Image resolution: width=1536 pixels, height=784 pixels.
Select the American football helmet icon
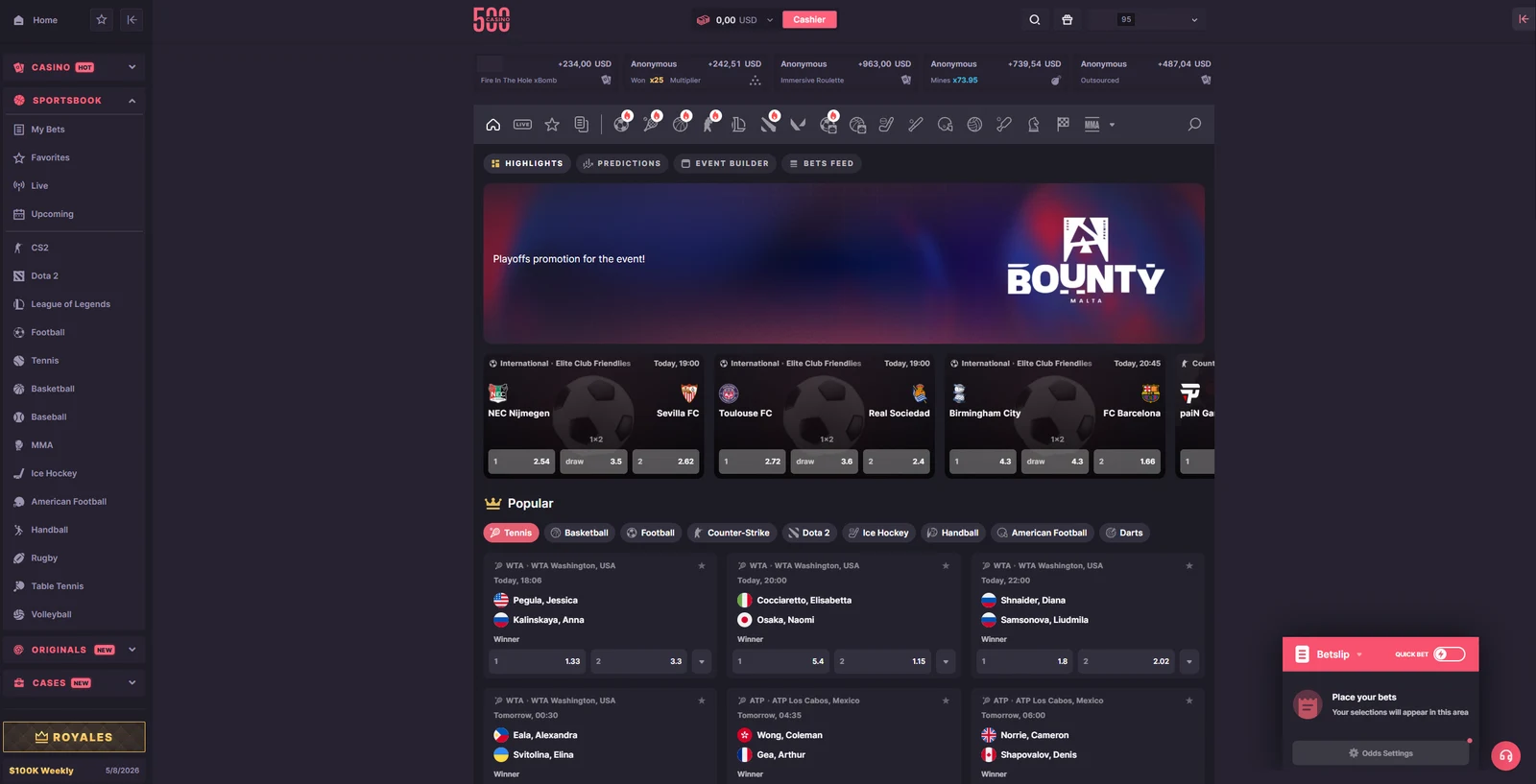[946, 125]
